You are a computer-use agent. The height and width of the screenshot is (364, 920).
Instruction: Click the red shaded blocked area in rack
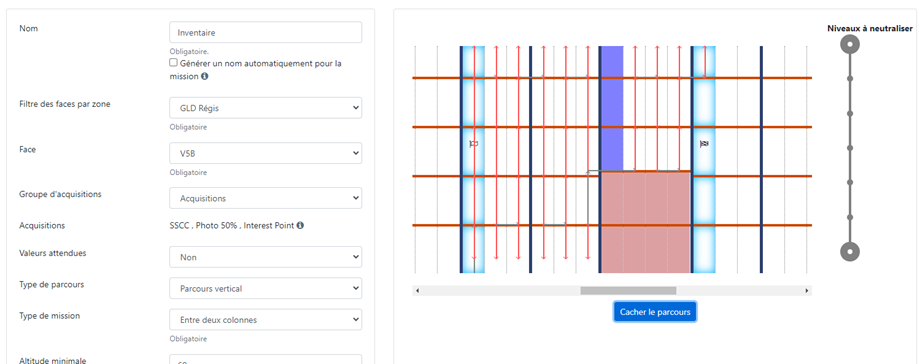coord(645,223)
